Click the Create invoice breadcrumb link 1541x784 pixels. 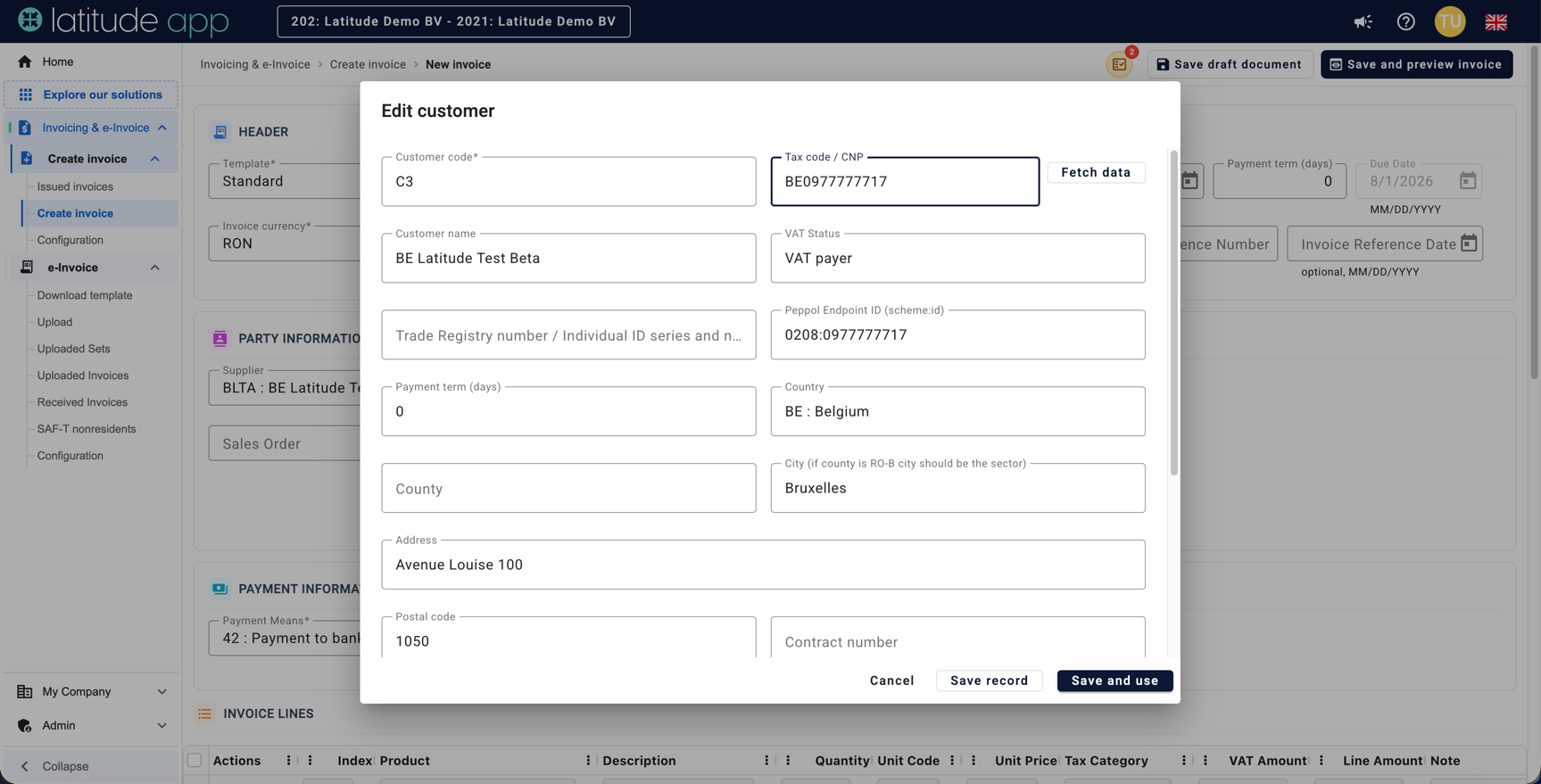click(368, 64)
